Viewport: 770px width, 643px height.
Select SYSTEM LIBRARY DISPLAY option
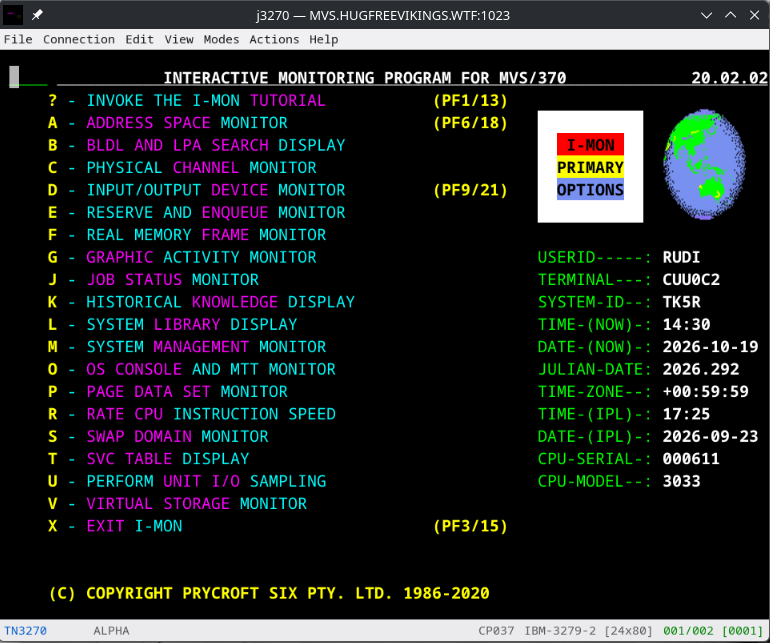pos(192,325)
